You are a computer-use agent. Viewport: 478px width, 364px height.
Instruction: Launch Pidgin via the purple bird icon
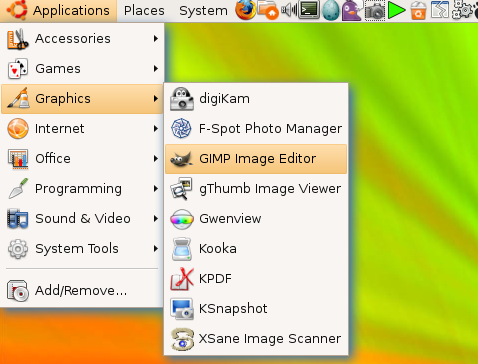click(x=352, y=10)
